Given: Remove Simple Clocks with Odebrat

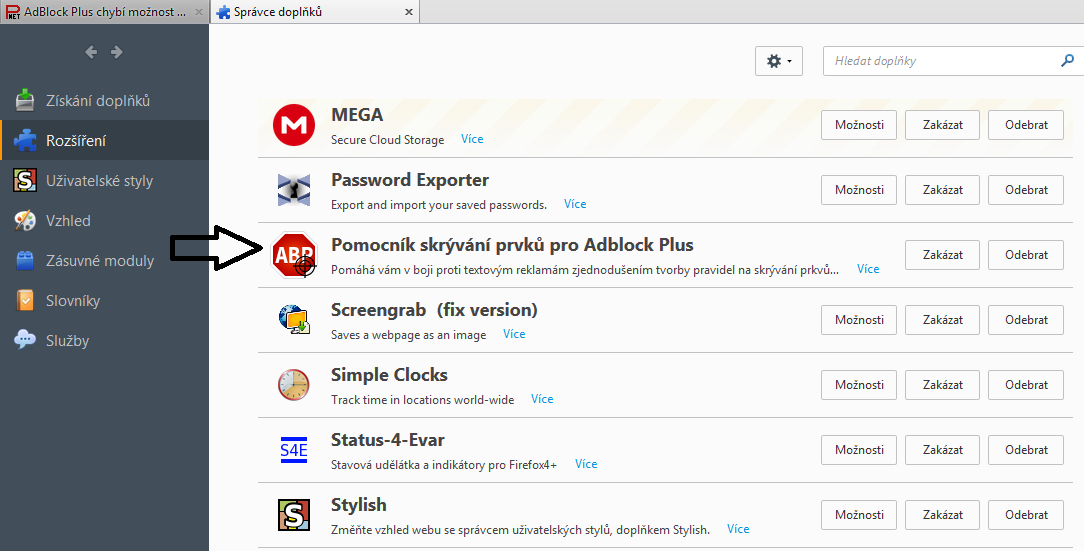Looking at the screenshot, I should pos(1026,385).
